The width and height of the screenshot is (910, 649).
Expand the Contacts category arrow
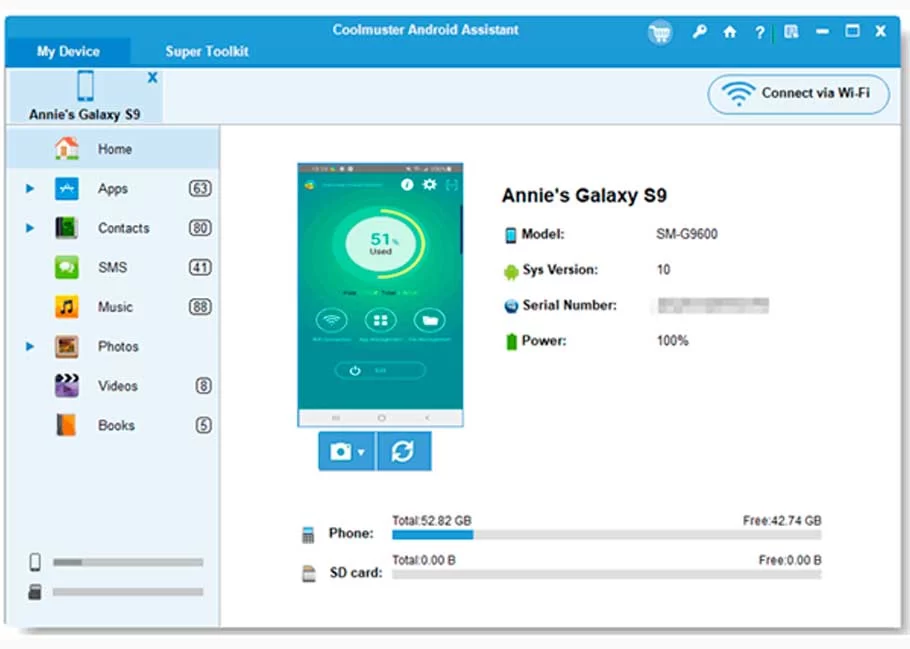click(x=30, y=228)
